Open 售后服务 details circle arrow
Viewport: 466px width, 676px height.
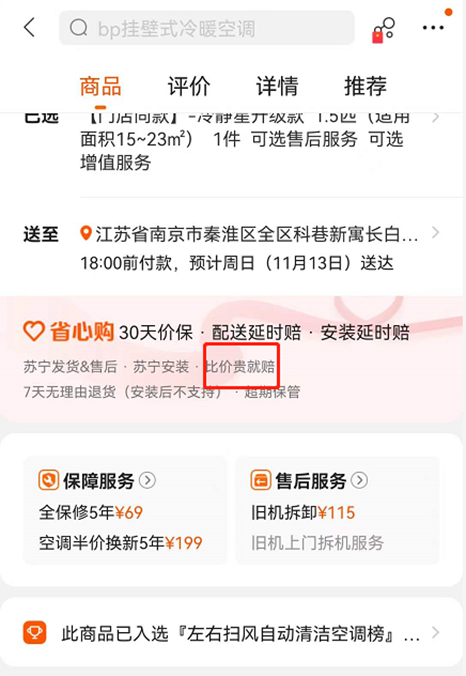(x=360, y=480)
